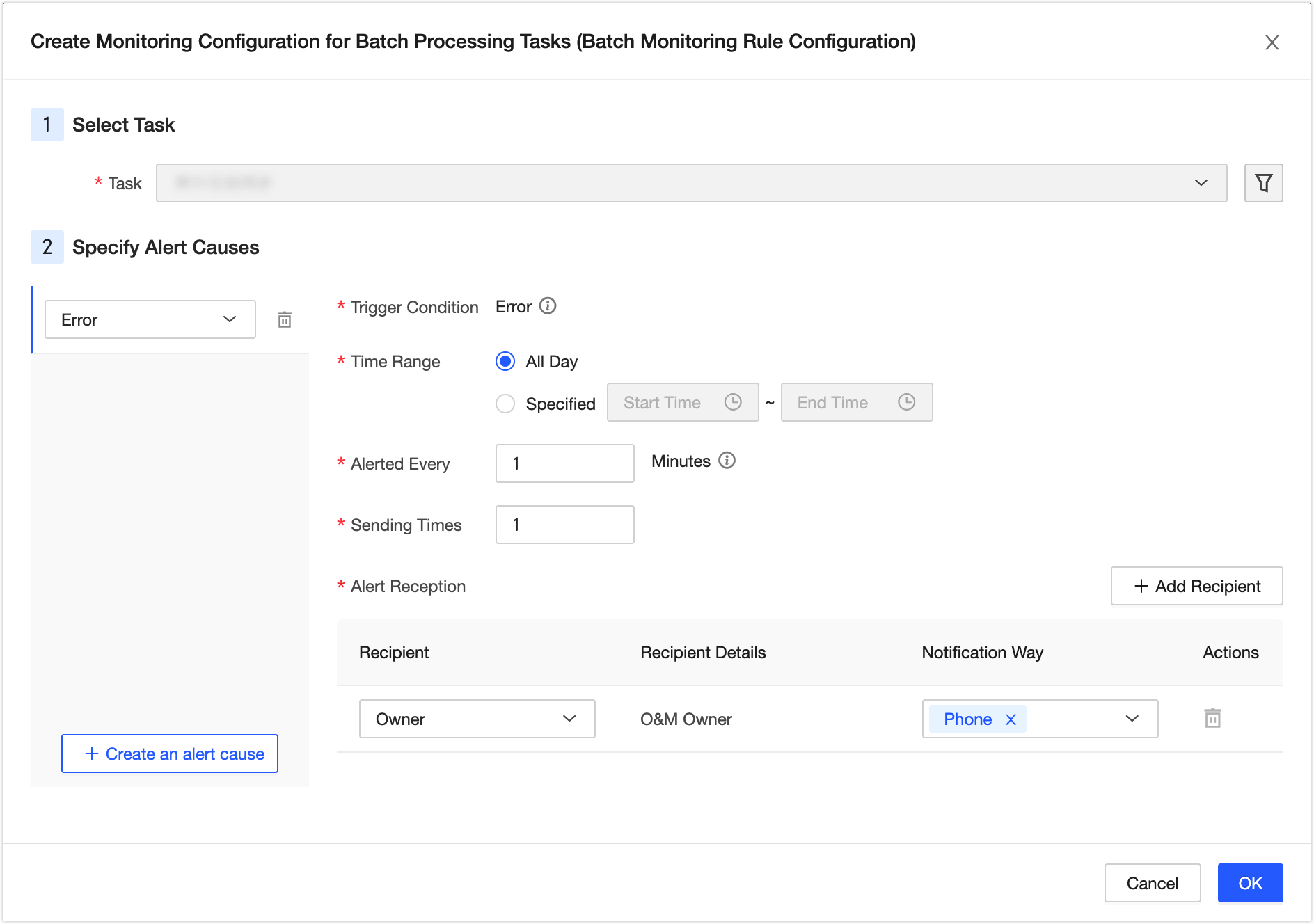Screen dimensions: 1314x924
Task: Click the Select Task section heading
Action: (124, 125)
